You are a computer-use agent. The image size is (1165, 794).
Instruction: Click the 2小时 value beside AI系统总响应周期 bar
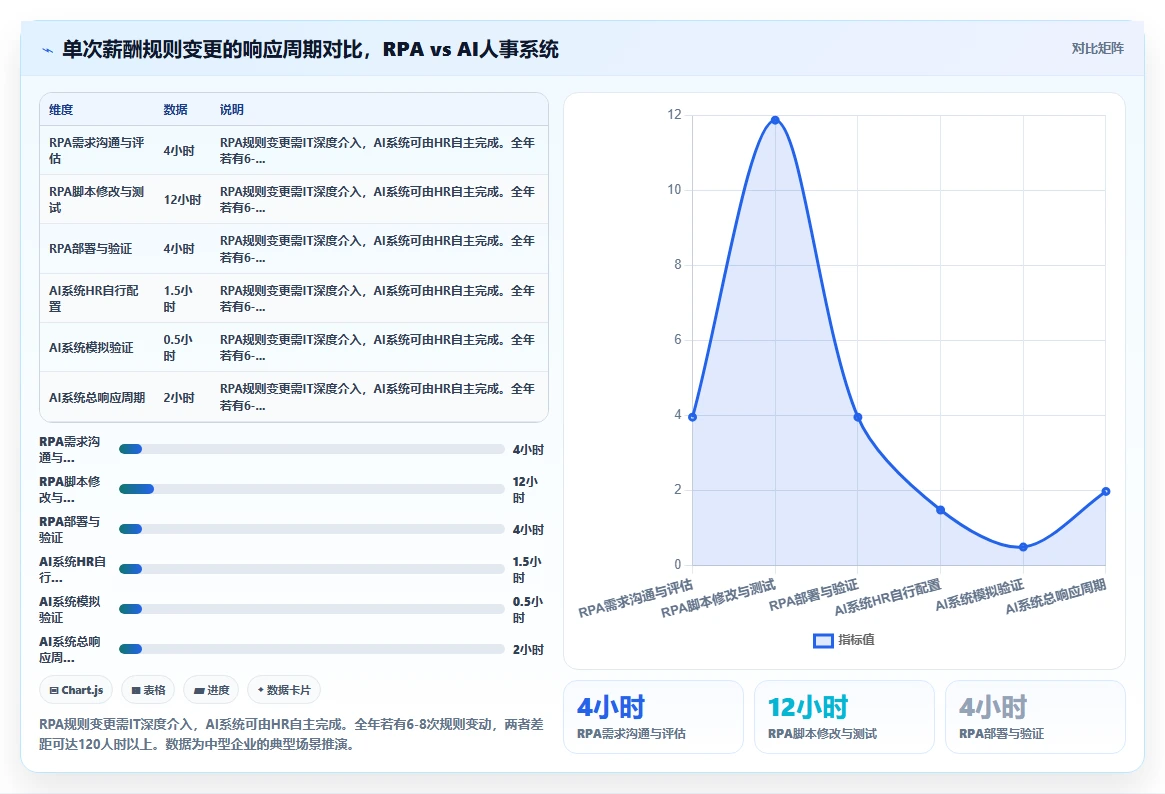(x=528, y=649)
